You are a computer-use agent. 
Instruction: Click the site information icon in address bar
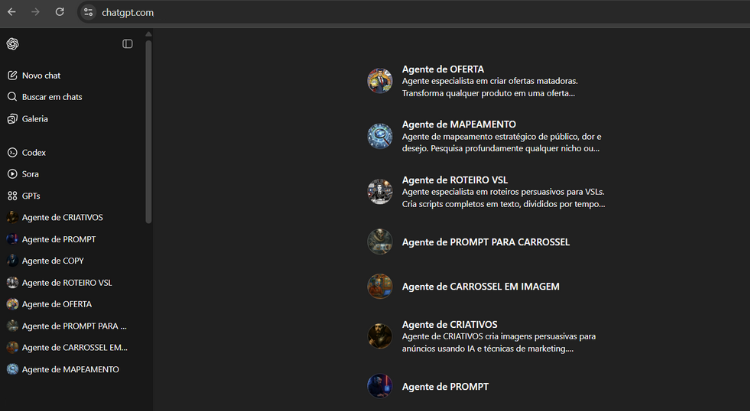tap(88, 12)
